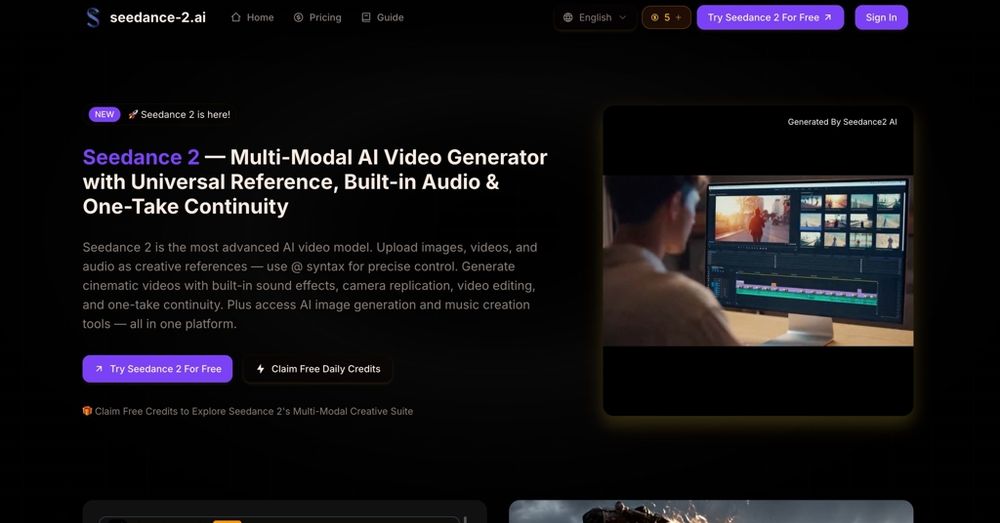The height and width of the screenshot is (523, 1000).
Task: Click the Claim Free Daily Credits button
Action: 318,369
